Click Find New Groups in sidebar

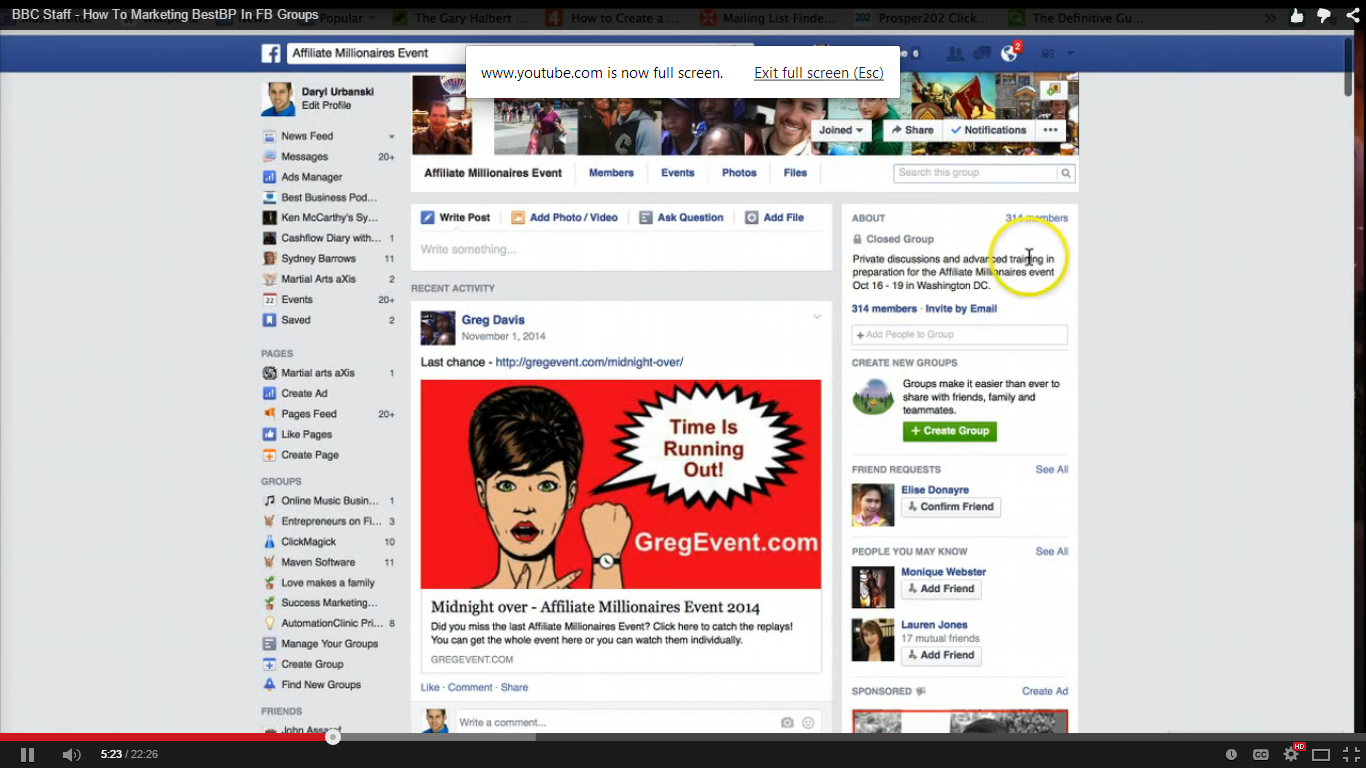pyautogui.click(x=320, y=685)
